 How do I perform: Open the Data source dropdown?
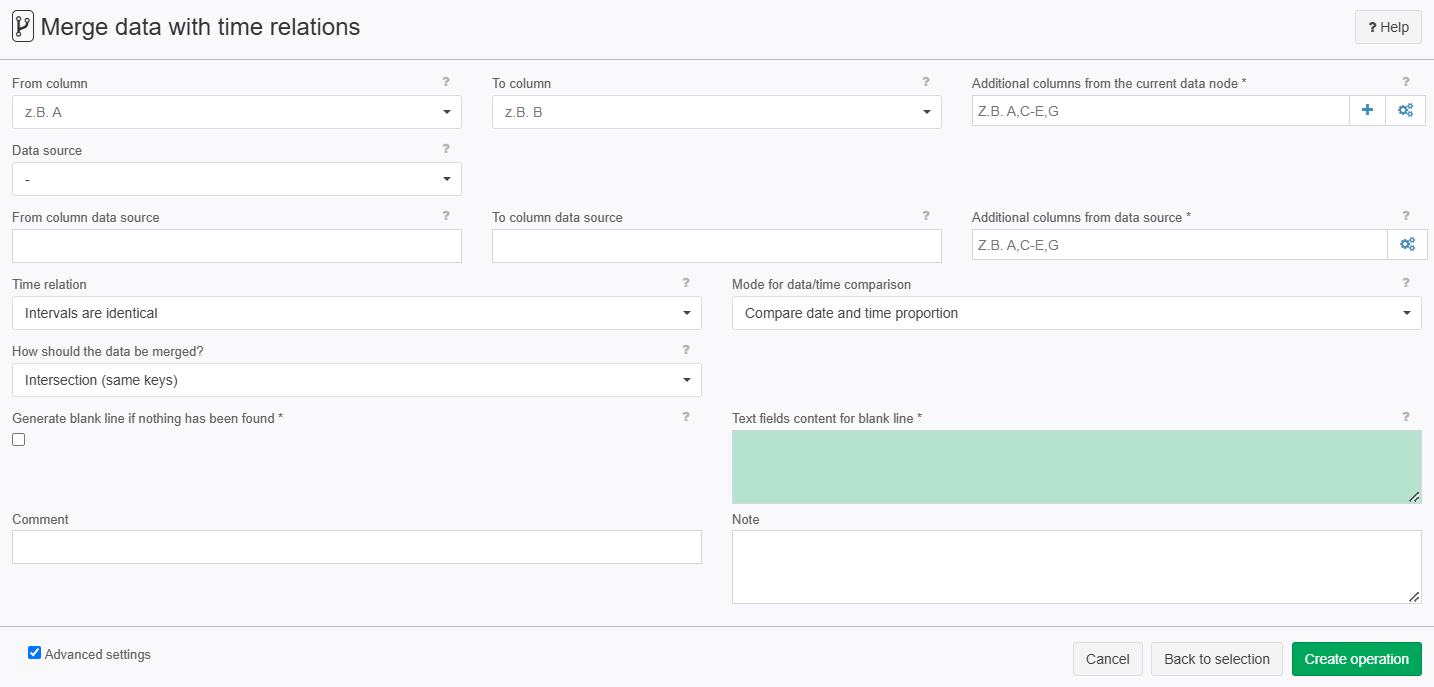point(237,179)
